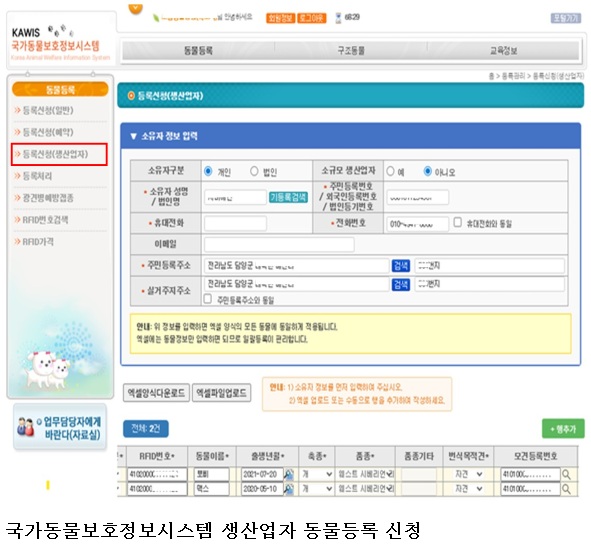The height and width of the screenshot is (555, 591).
Task: Select 아니오 for 소규모 생산업자
Action: click(427, 171)
